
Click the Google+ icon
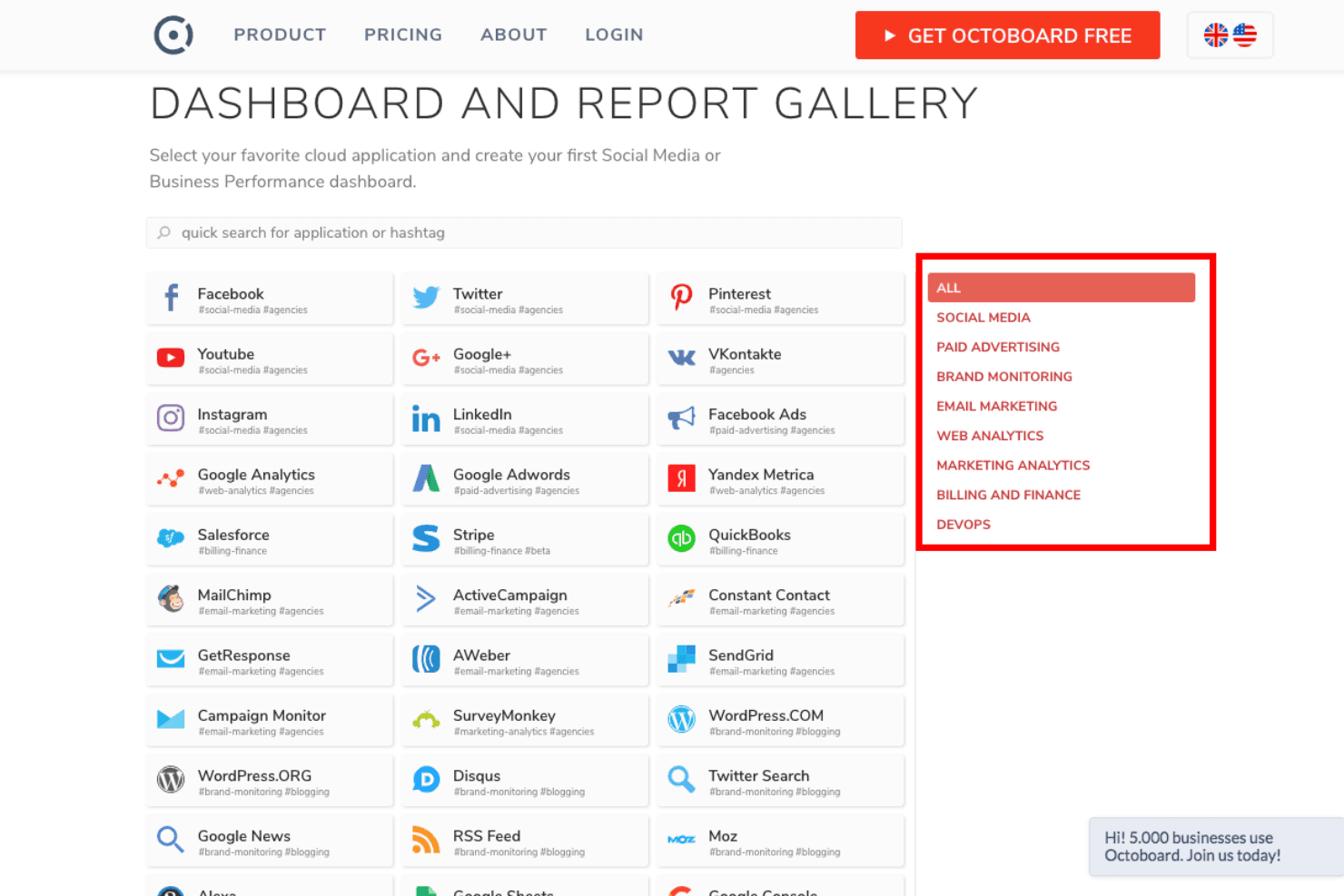(x=426, y=358)
